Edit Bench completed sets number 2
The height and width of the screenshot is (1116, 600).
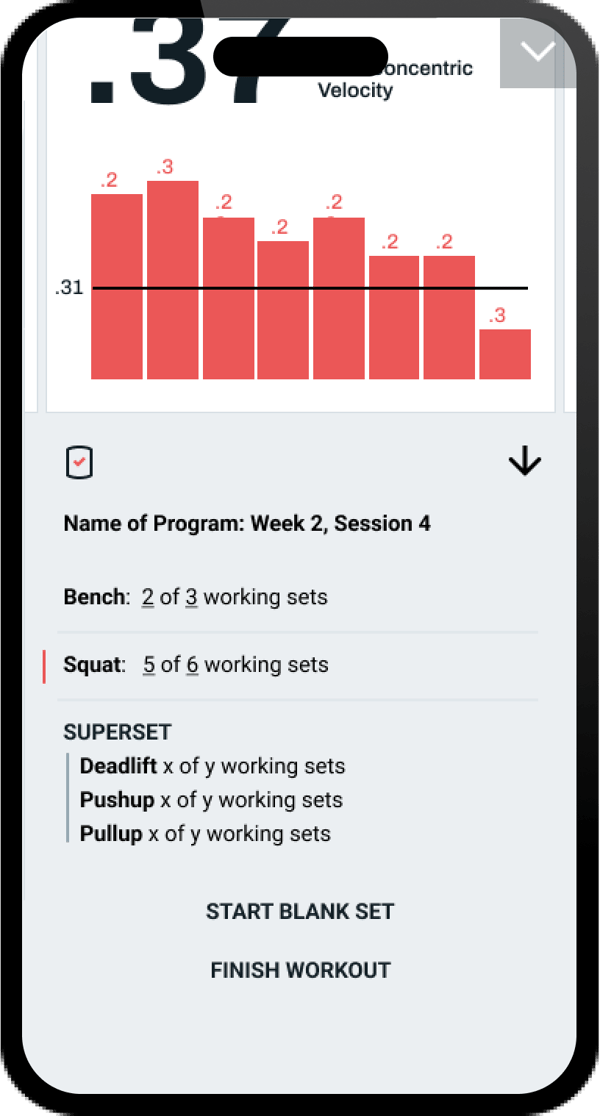[147, 597]
